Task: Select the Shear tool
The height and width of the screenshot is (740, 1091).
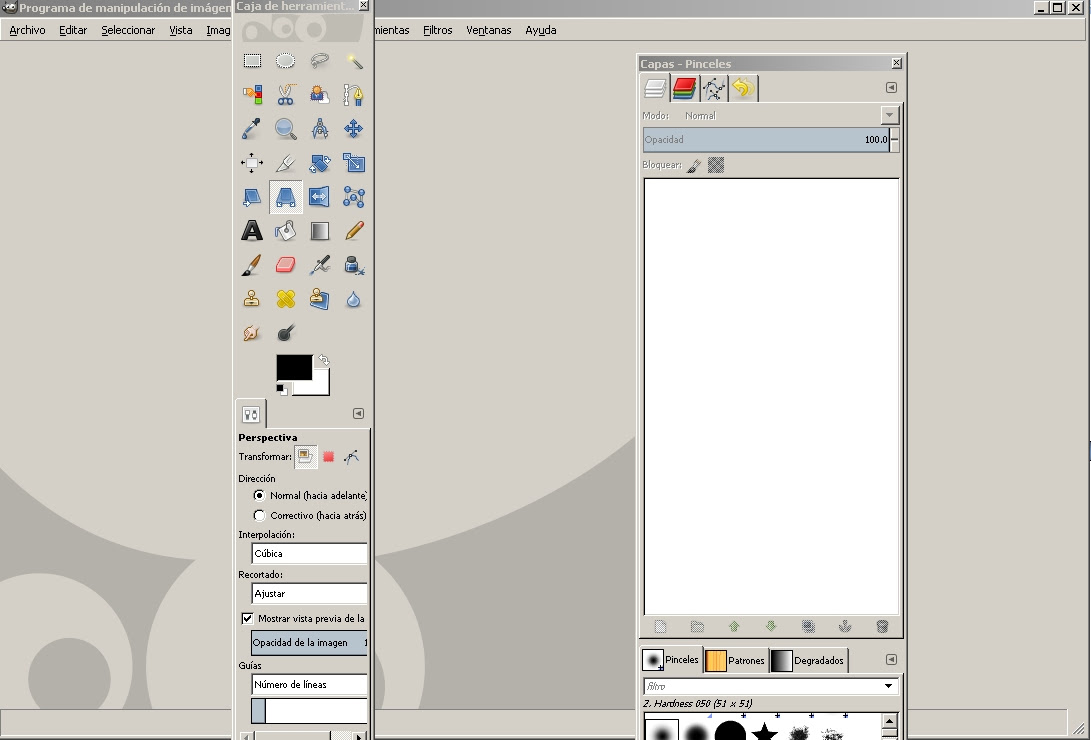Action: (252, 197)
